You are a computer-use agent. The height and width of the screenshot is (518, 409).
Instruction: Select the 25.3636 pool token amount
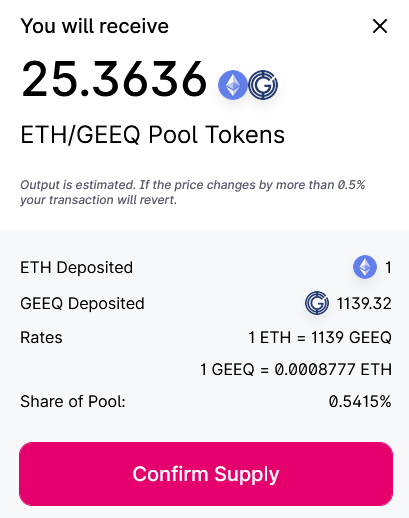114,79
